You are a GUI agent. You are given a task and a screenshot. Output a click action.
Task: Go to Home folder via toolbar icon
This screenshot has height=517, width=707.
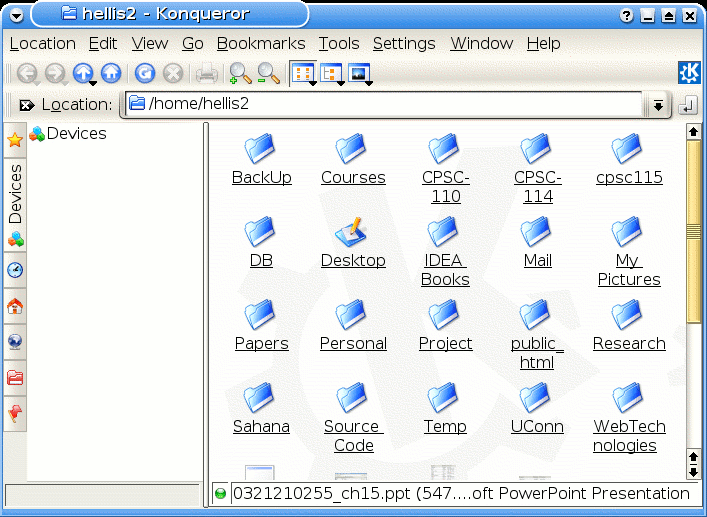(x=111, y=73)
